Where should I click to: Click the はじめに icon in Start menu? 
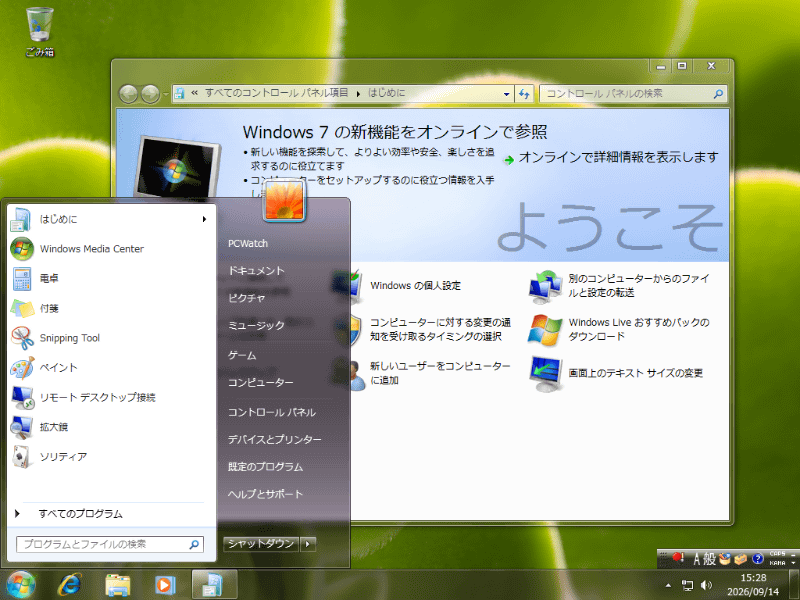[x=21, y=219]
